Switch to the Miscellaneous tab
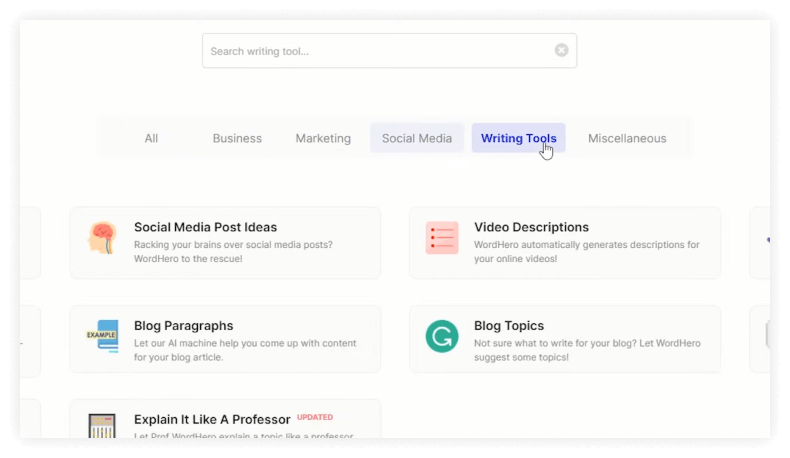Image resolution: width=790 pixels, height=458 pixels. pos(627,138)
